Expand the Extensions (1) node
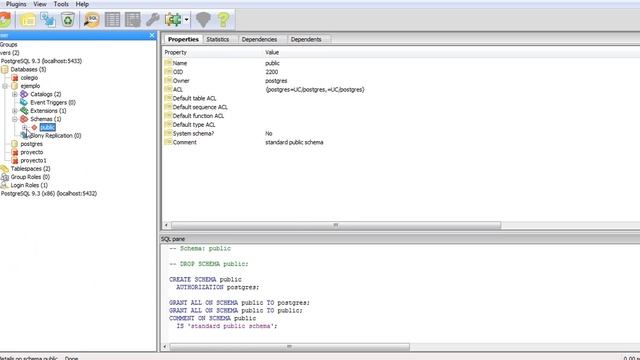640x360 pixels. click(15, 111)
